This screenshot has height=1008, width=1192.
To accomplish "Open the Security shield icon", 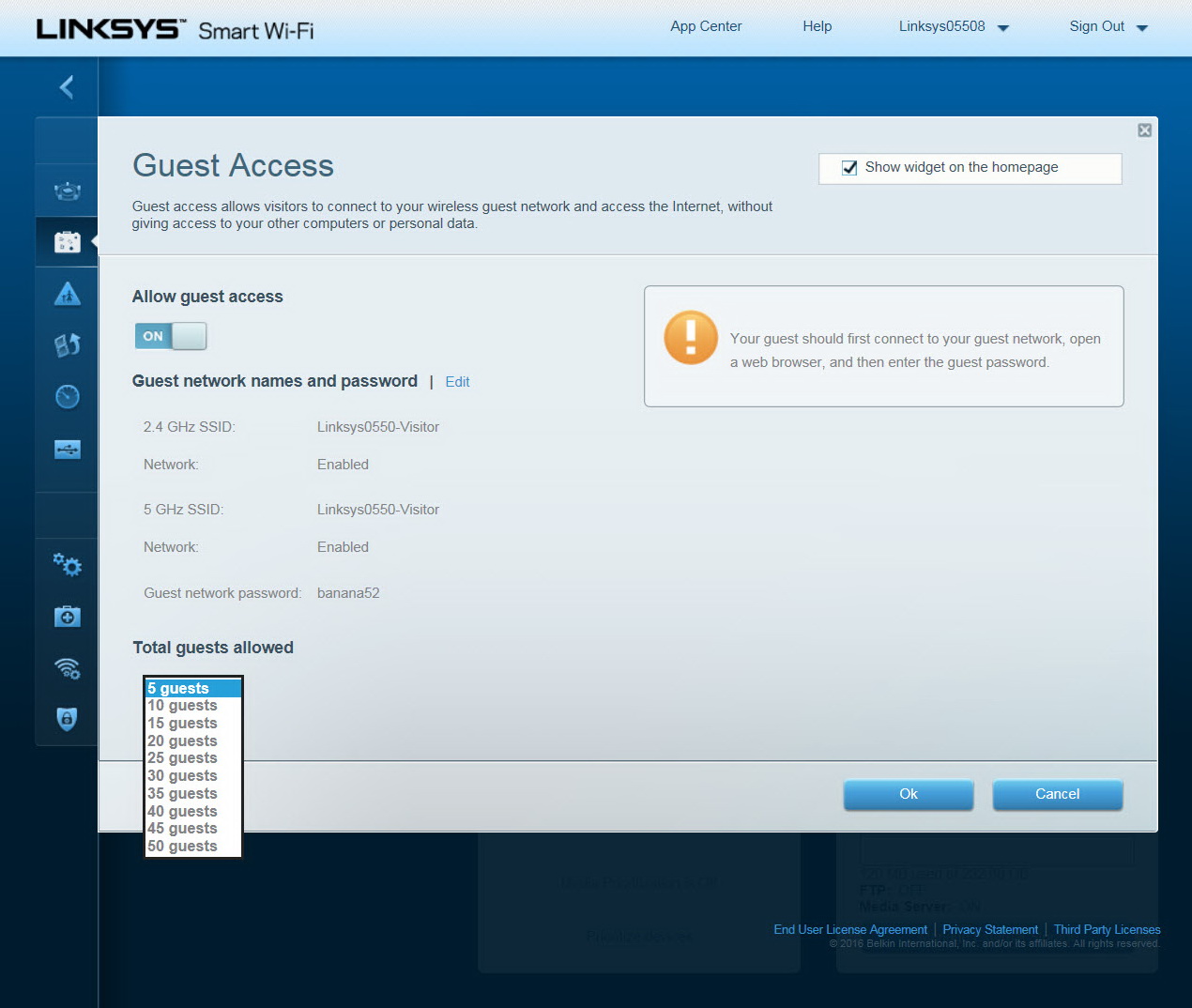I will (x=67, y=719).
